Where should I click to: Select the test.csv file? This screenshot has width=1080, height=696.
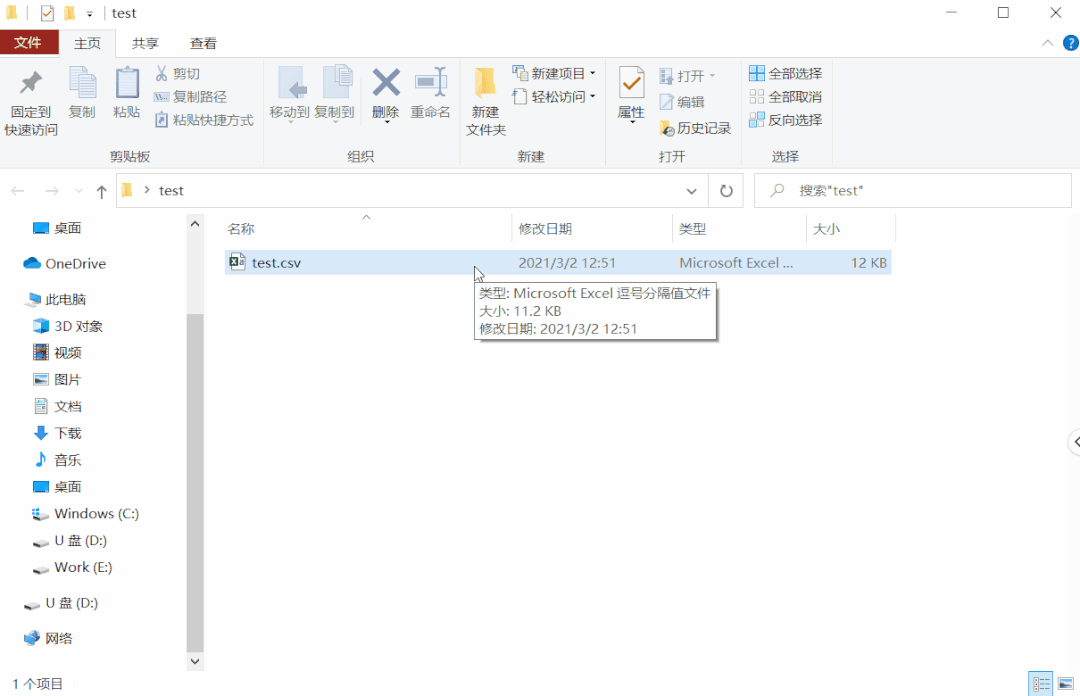558,263
